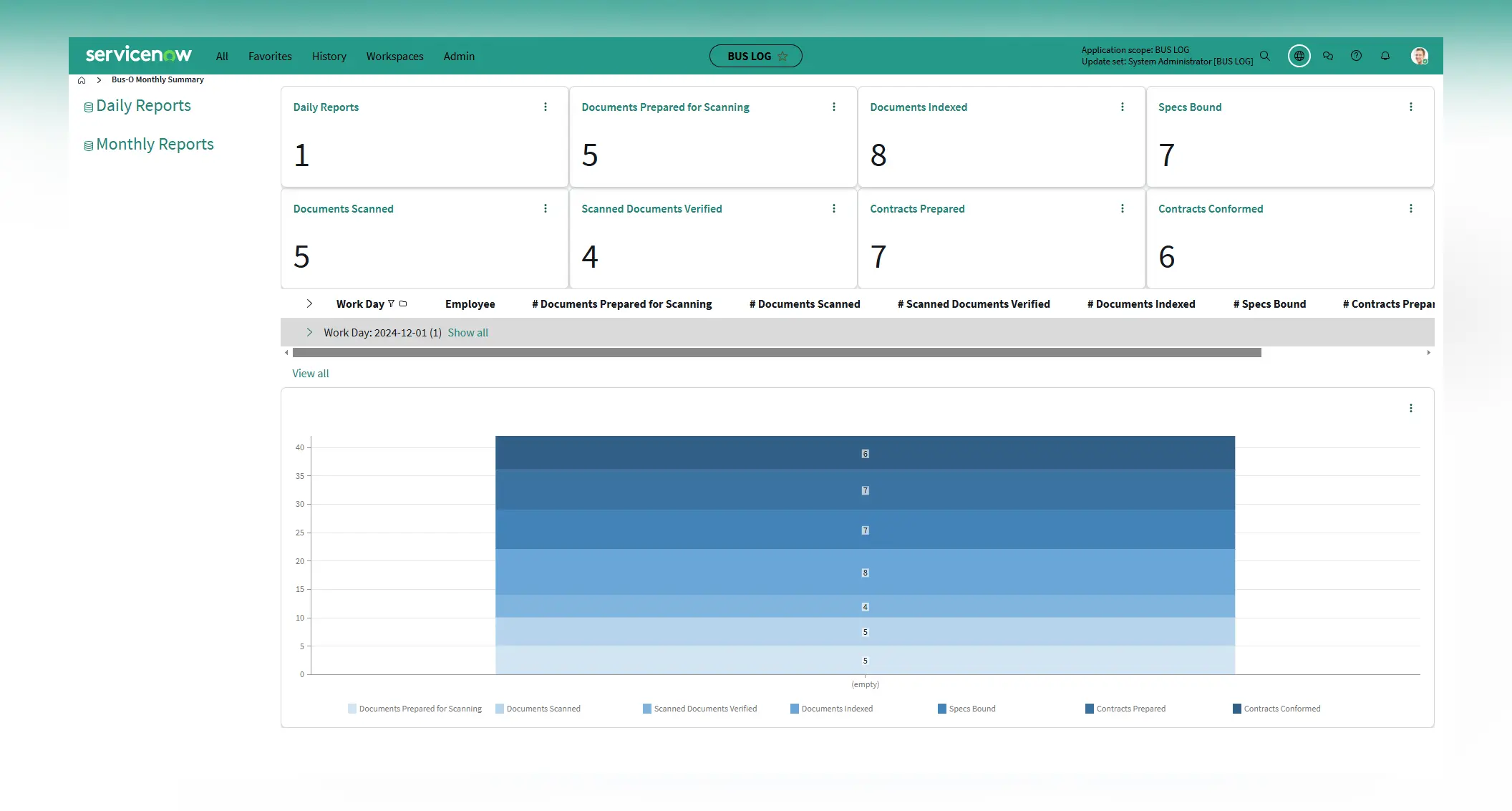This screenshot has height=811, width=1512.
Task: Click the View all link
Action: tap(311, 373)
